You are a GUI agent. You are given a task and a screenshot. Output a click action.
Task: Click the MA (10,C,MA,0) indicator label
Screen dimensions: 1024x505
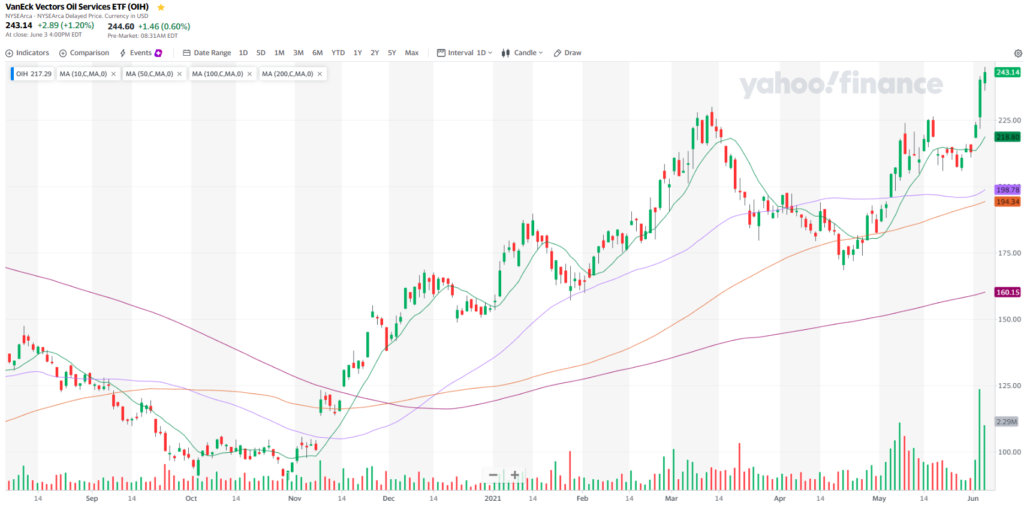pos(84,74)
